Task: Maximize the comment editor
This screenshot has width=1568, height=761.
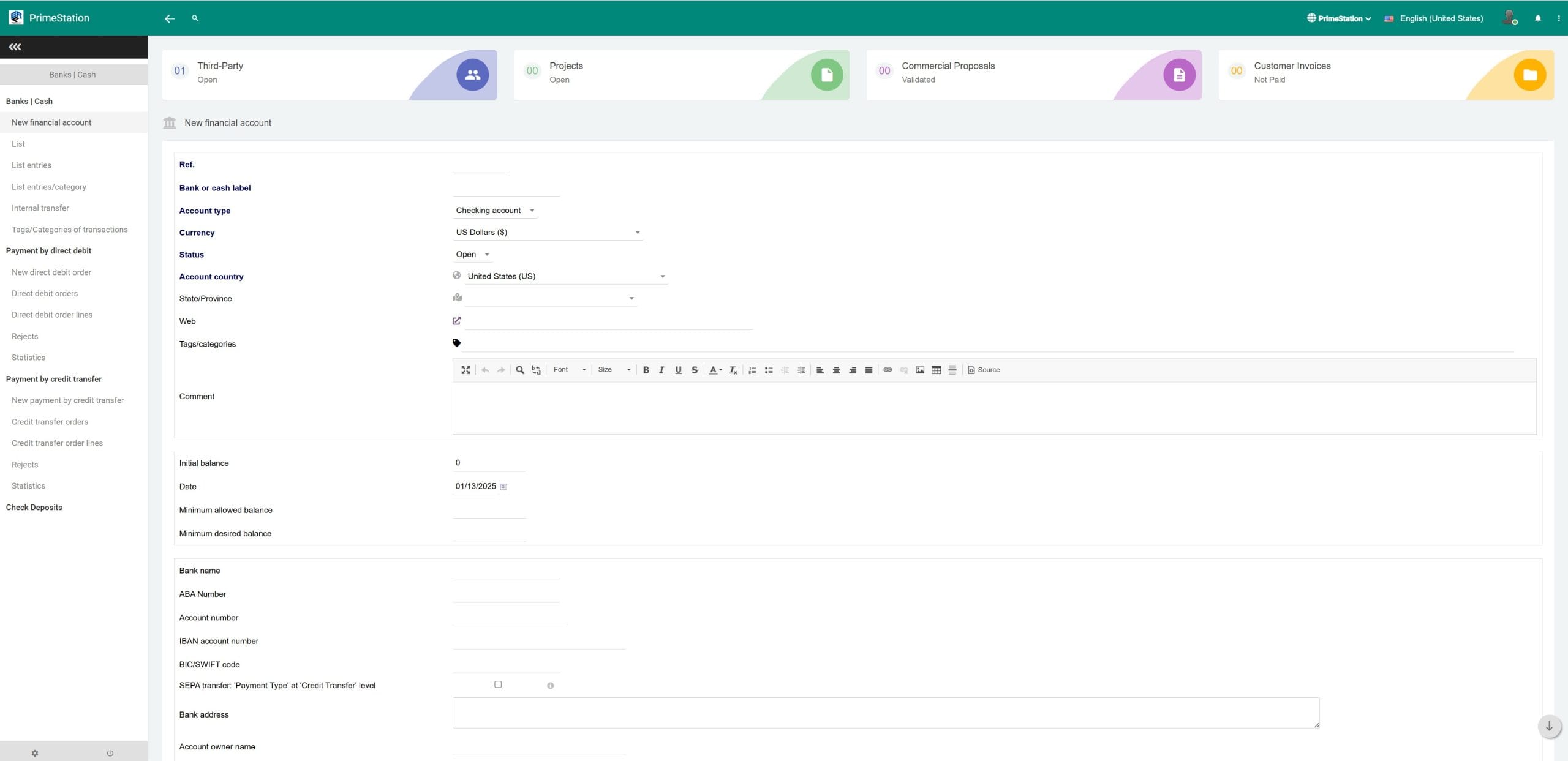Action: pos(466,370)
